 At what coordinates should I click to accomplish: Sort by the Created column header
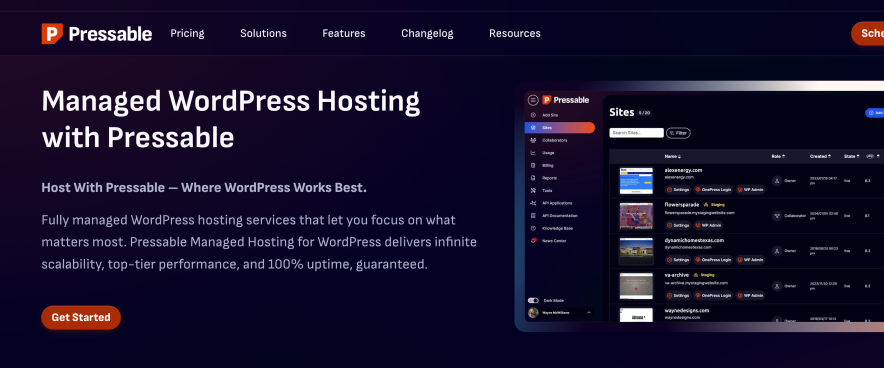pyautogui.click(x=820, y=156)
